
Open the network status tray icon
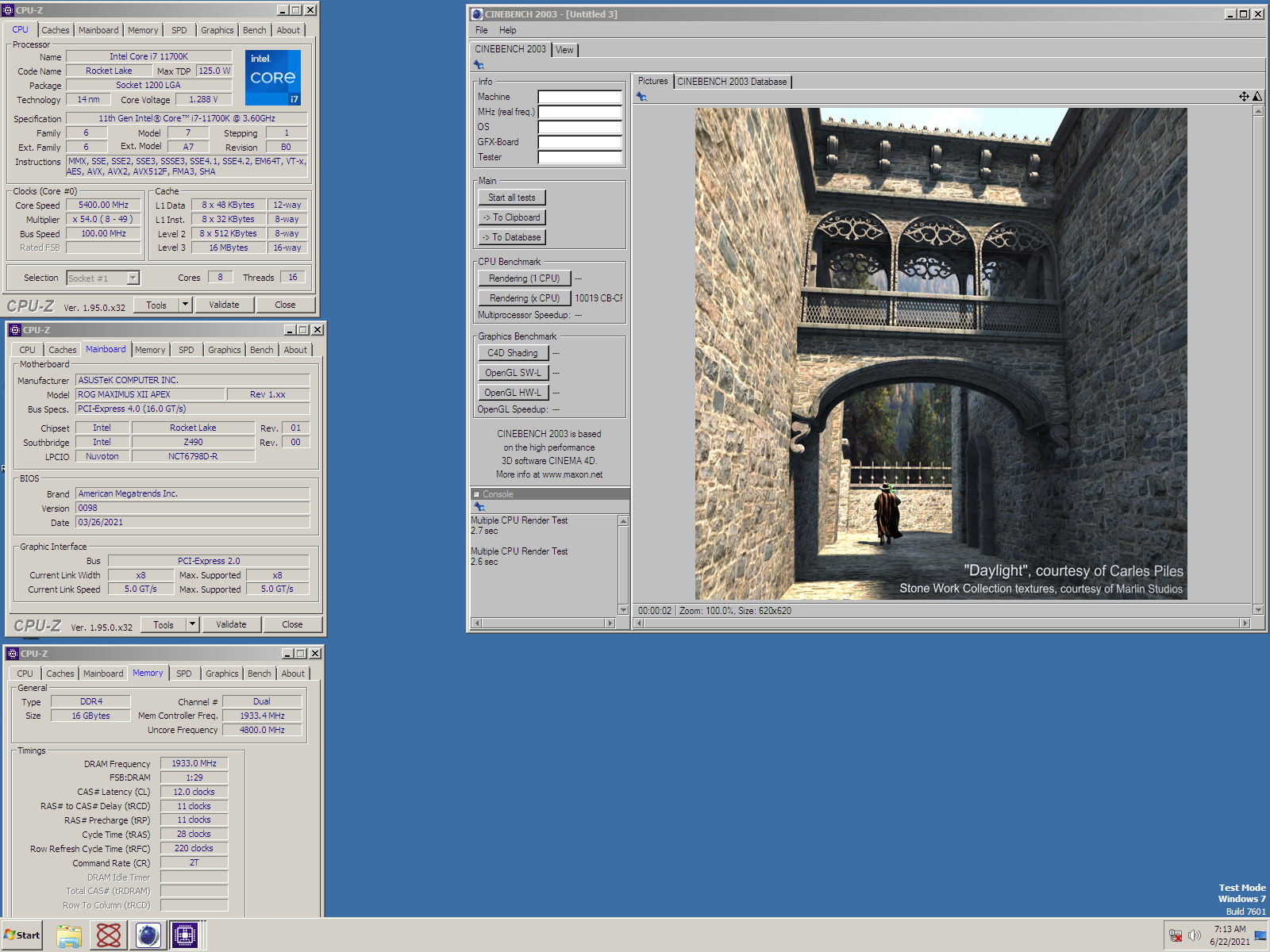pos(1176,936)
